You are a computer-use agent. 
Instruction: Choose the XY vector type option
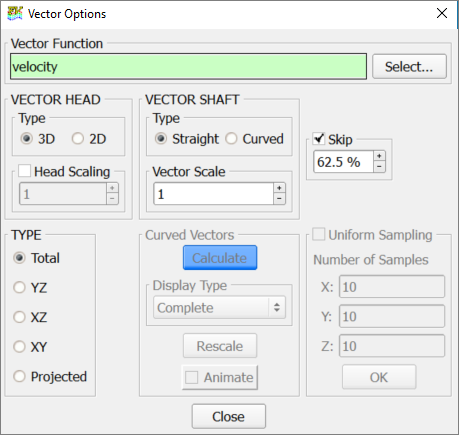click(x=19, y=347)
